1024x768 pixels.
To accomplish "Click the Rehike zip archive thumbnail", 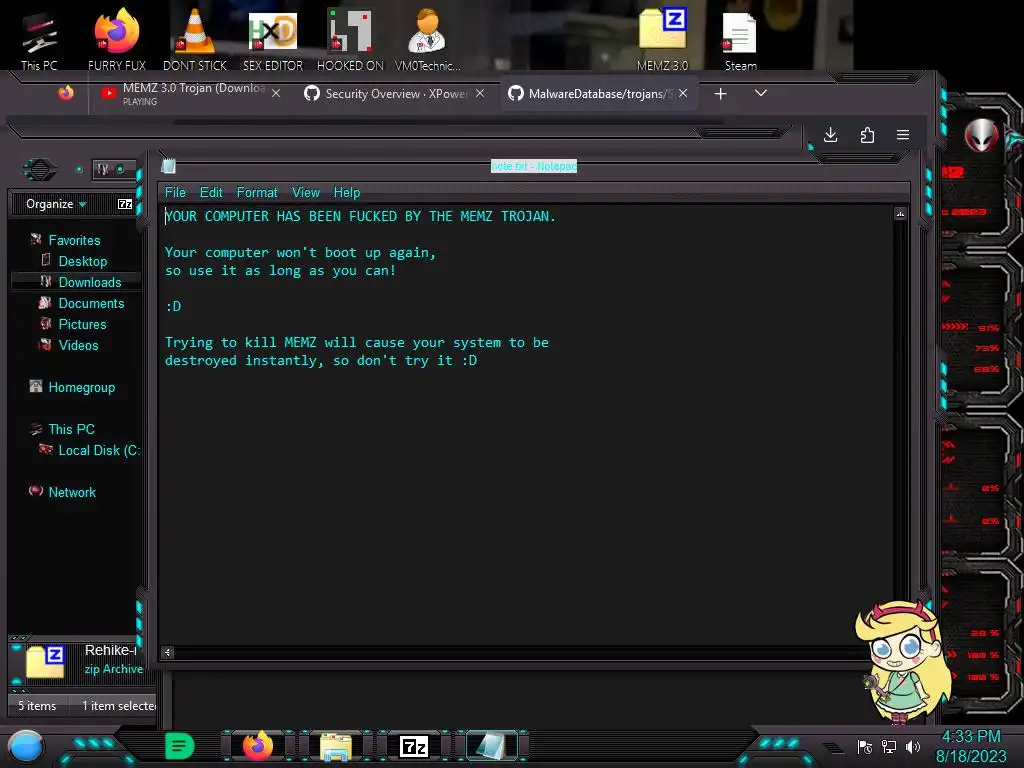I will pyautogui.click(x=45, y=662).
